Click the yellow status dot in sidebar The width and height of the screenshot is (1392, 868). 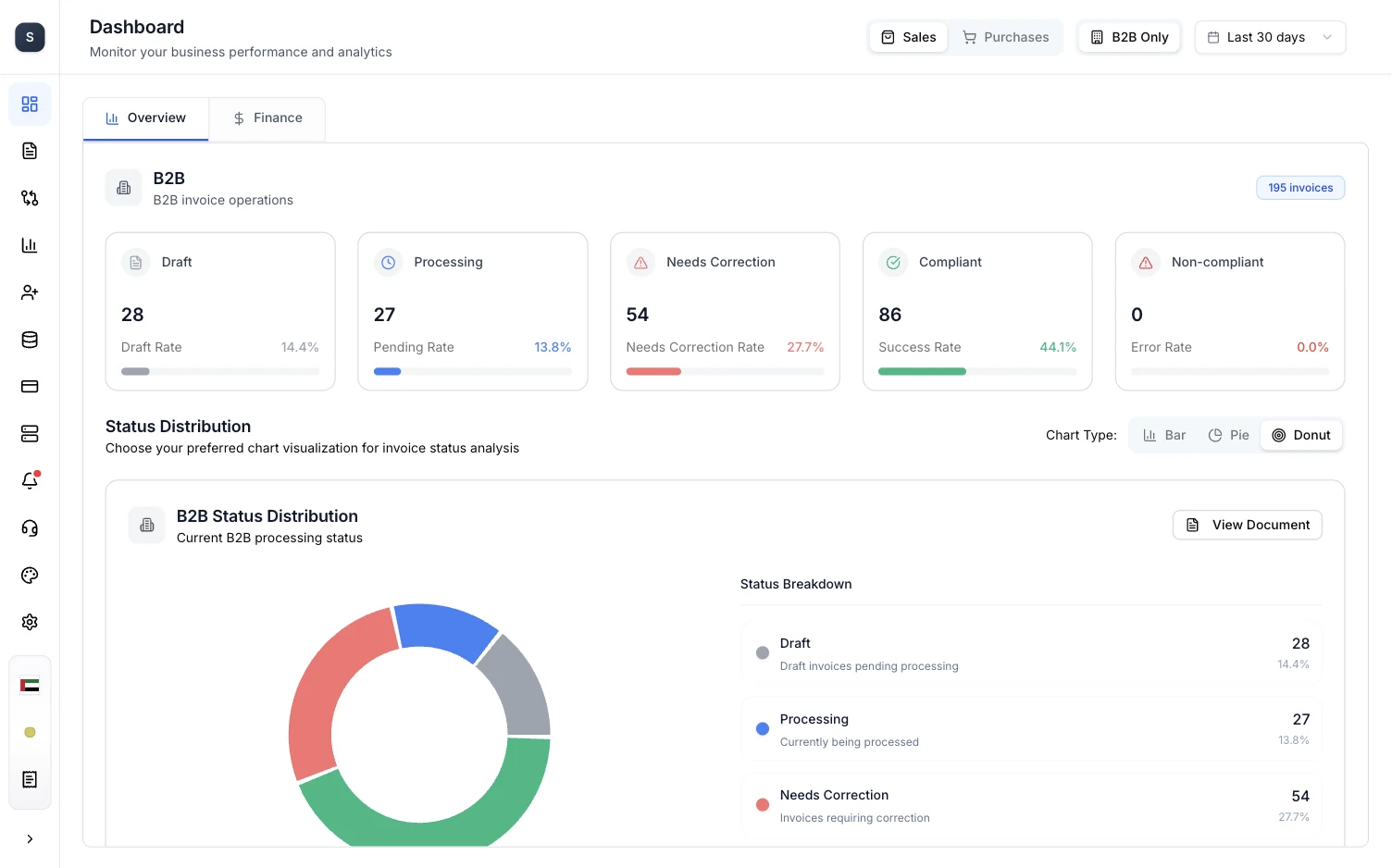pyautogui.click(x=30, y=732)
